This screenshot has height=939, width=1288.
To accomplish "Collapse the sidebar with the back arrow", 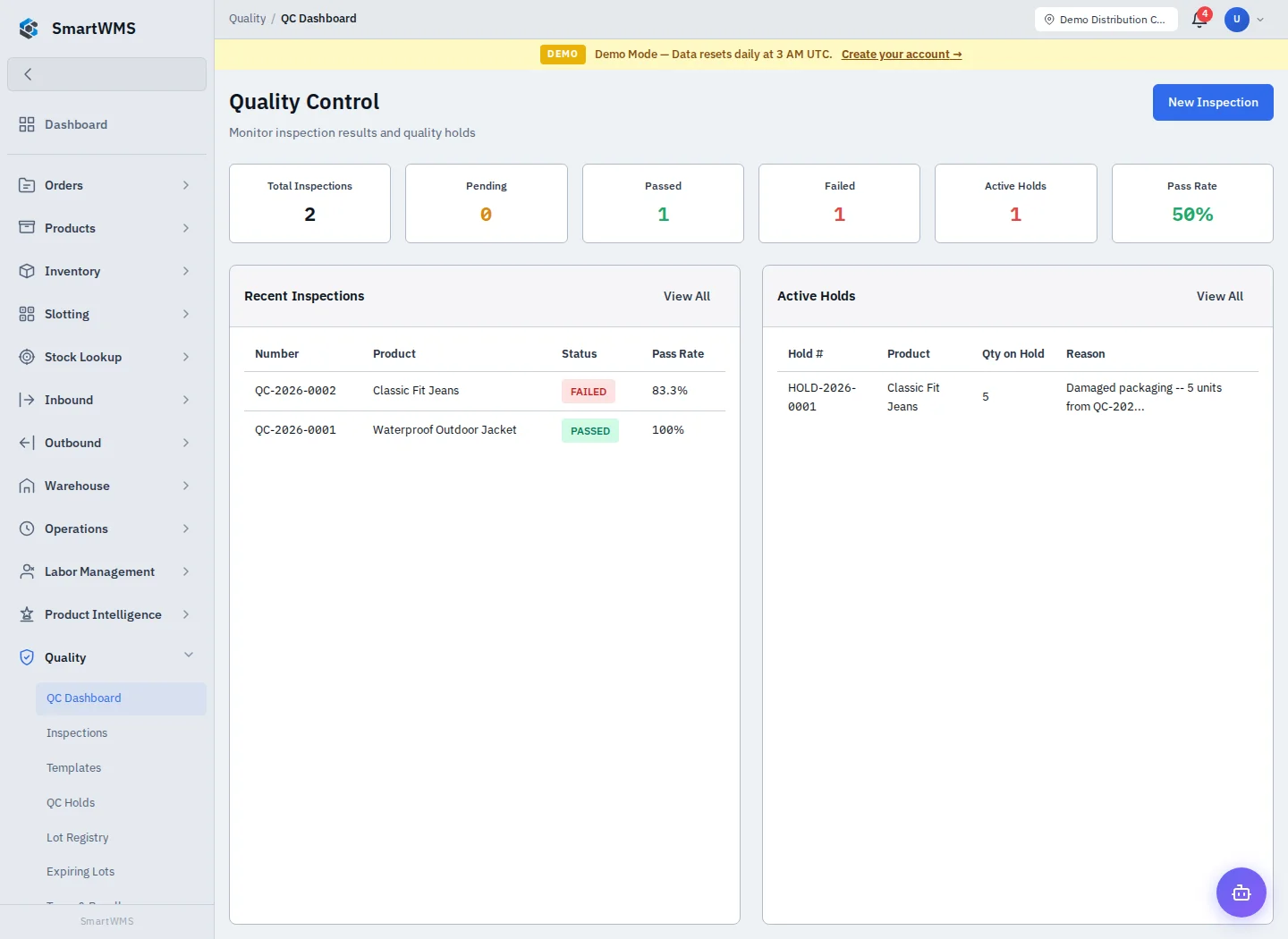I will pos(28,74).
